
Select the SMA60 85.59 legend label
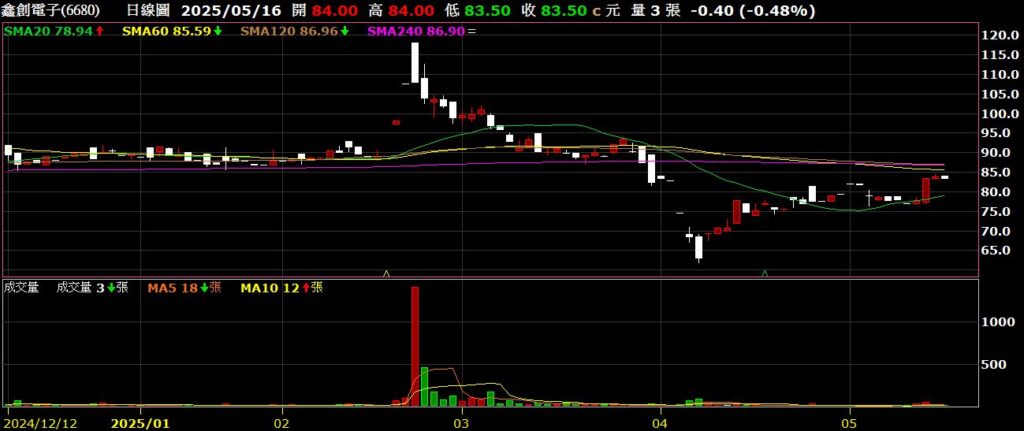[167, 31]
